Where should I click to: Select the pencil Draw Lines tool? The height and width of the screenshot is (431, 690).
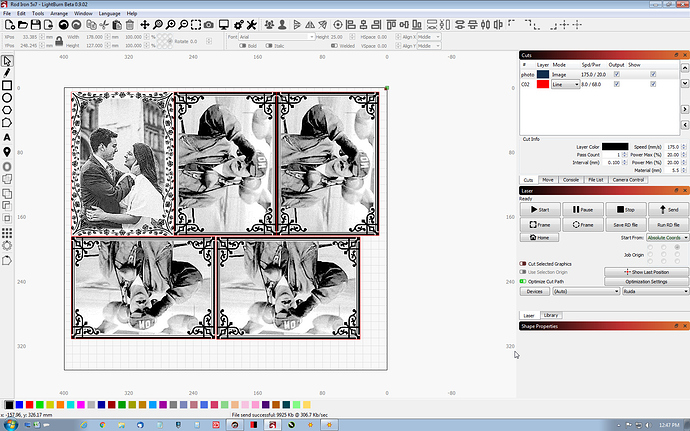click(x=7, y=73)
